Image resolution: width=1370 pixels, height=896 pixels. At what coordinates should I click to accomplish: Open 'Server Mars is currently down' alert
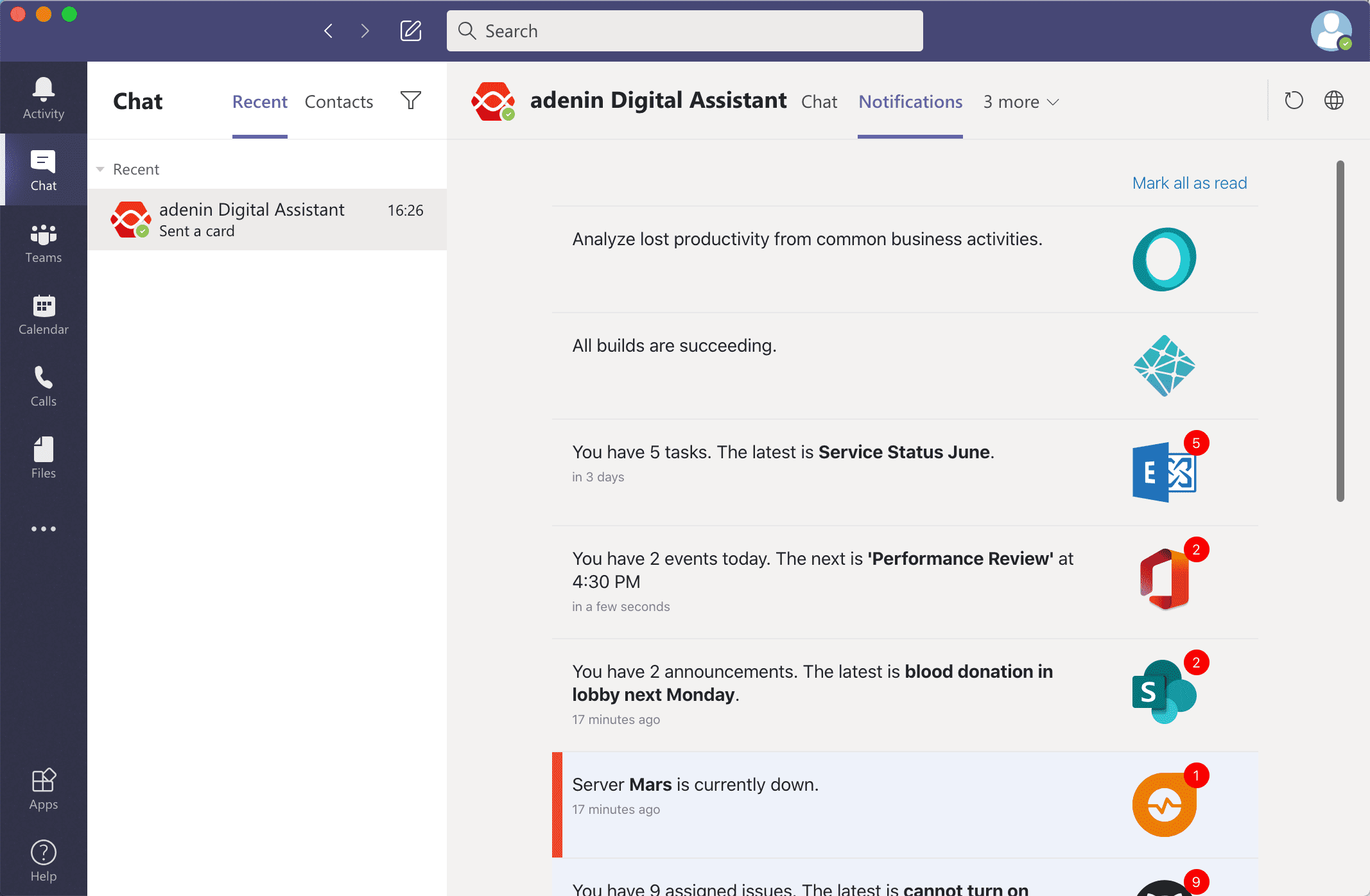point(905,805)
